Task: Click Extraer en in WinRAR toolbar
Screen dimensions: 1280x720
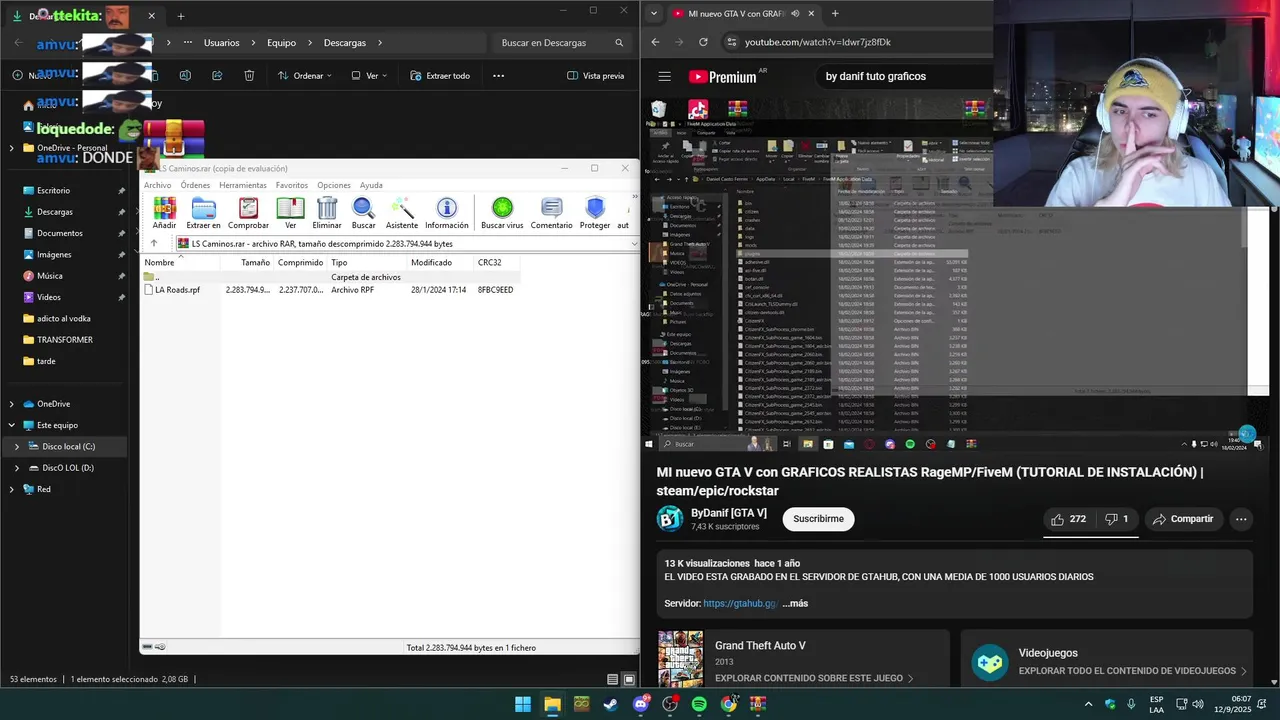Action: tap(203, 213)
